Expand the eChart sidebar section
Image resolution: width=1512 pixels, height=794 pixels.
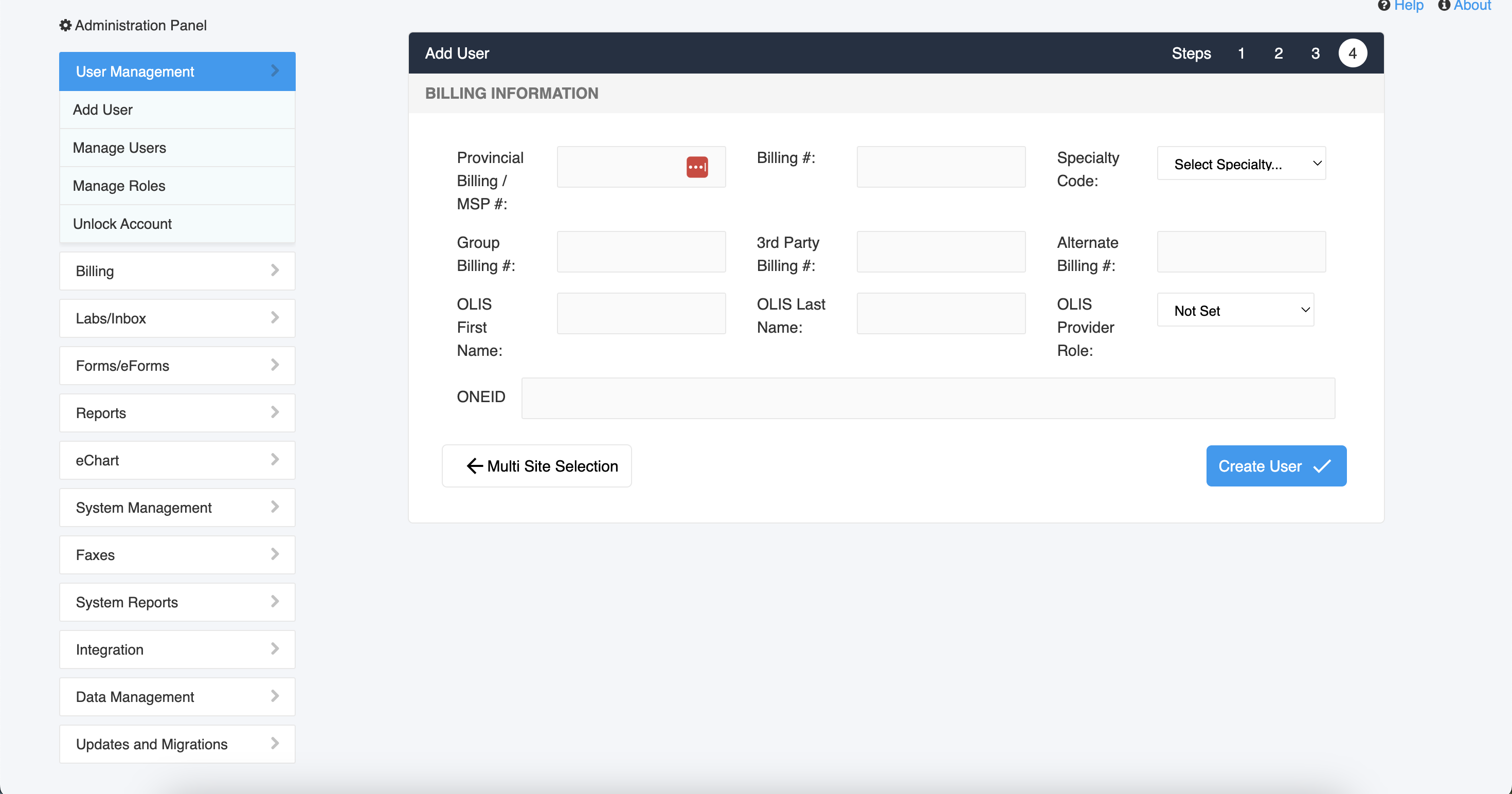tap(177, 460)
